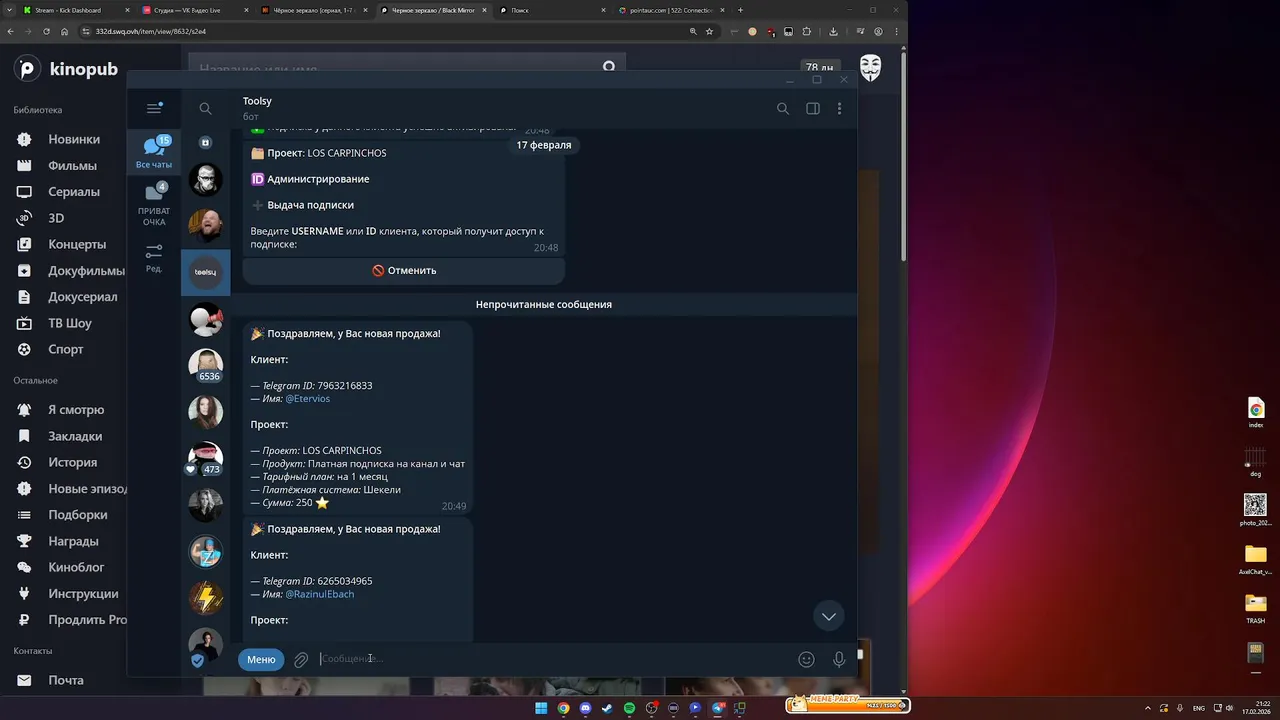
Task: Click the kinopub logo
Action: [x=67, y=69]
